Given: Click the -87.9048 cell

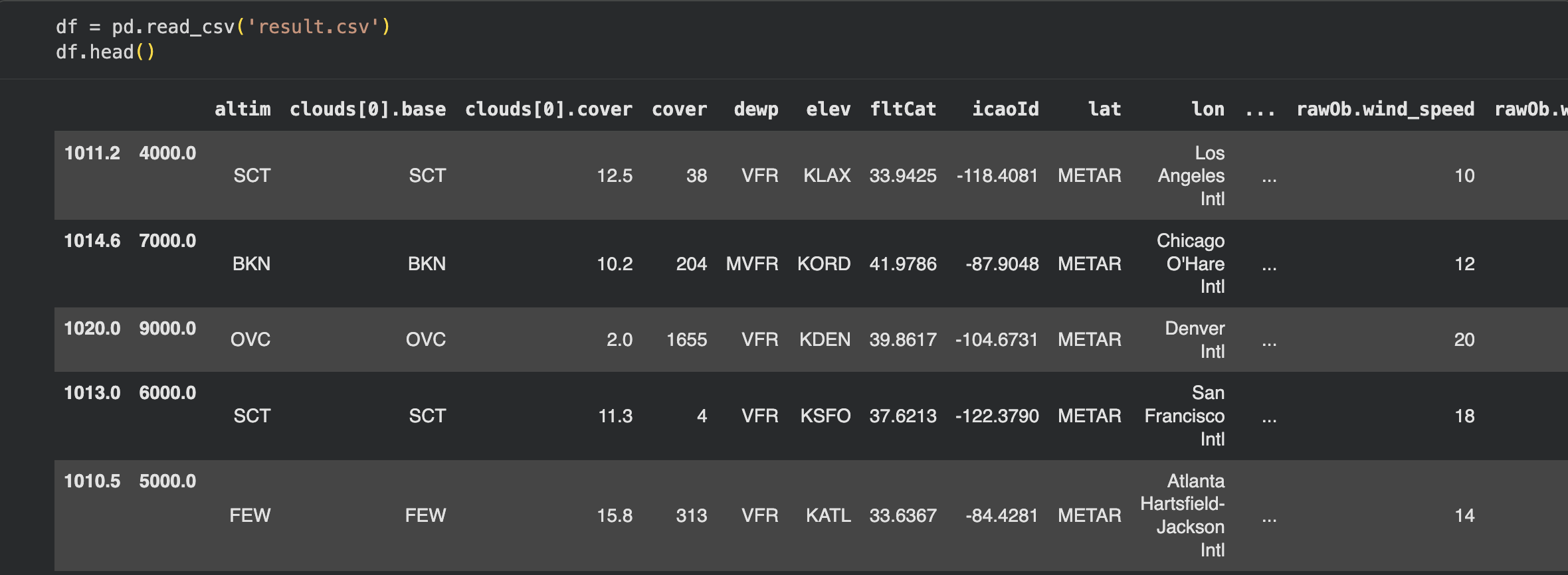Looking at the screenshot, I should point(1002,264).
